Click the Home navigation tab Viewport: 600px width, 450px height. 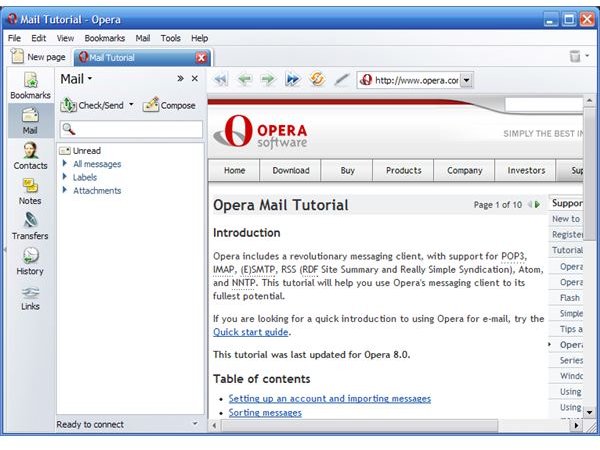[x=235, y=170]
